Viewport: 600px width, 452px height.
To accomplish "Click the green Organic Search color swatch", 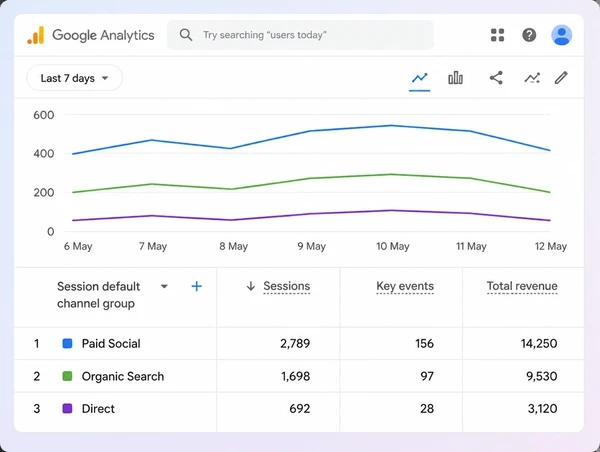I will pyautogui.click(x=67, y=376).
